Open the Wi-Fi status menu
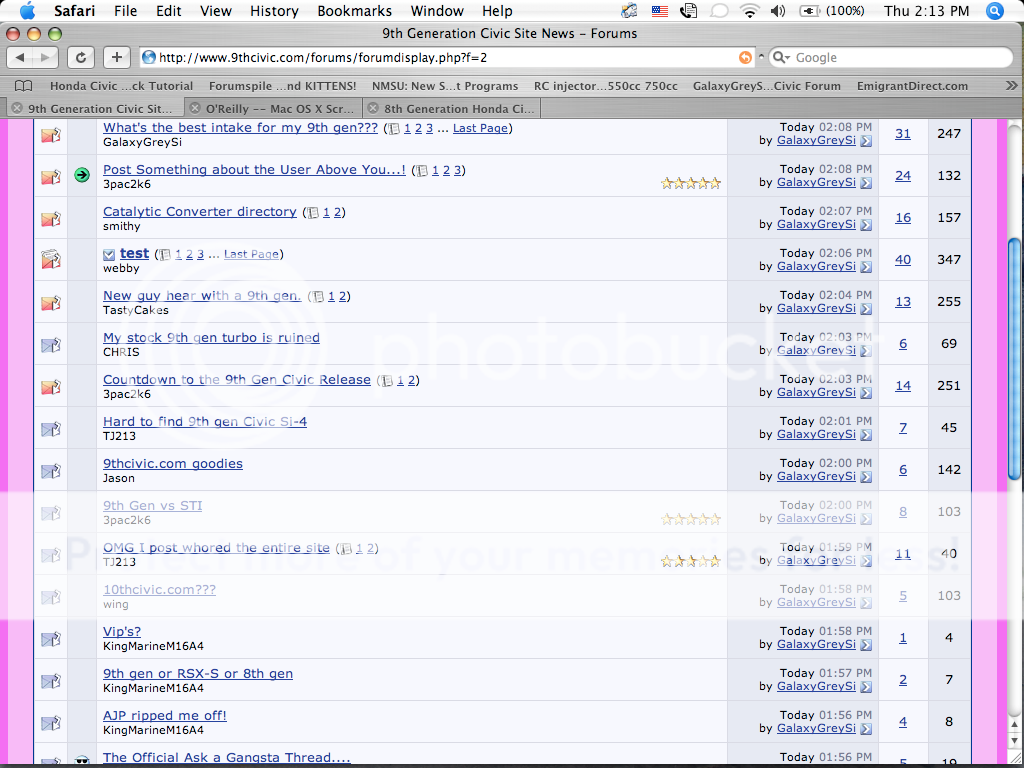Image resolution: width=1024 pixels, height=768 pixels. pos(749,11)
